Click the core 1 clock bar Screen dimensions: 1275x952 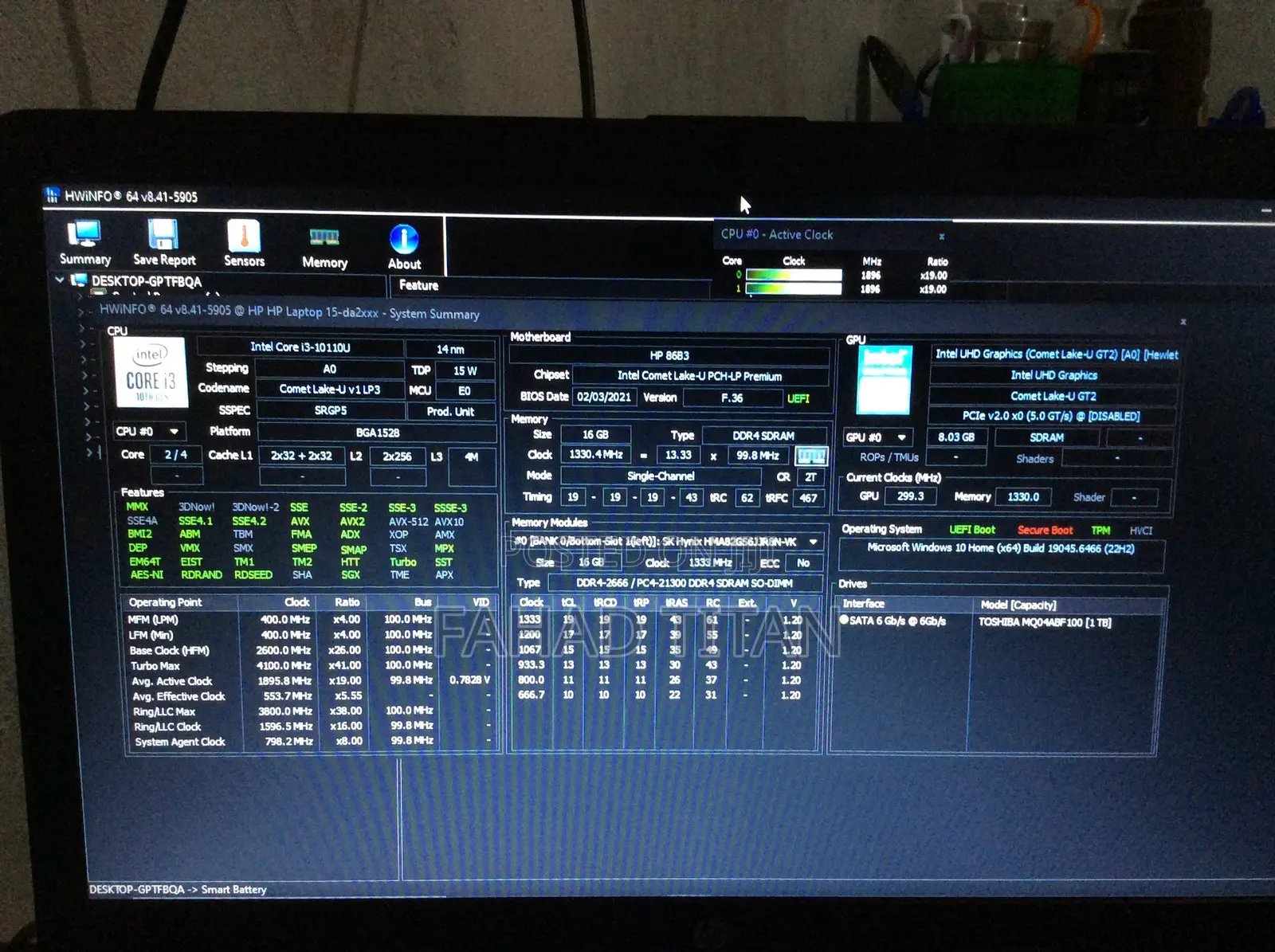pyautogui.click(x=794, y=288)
